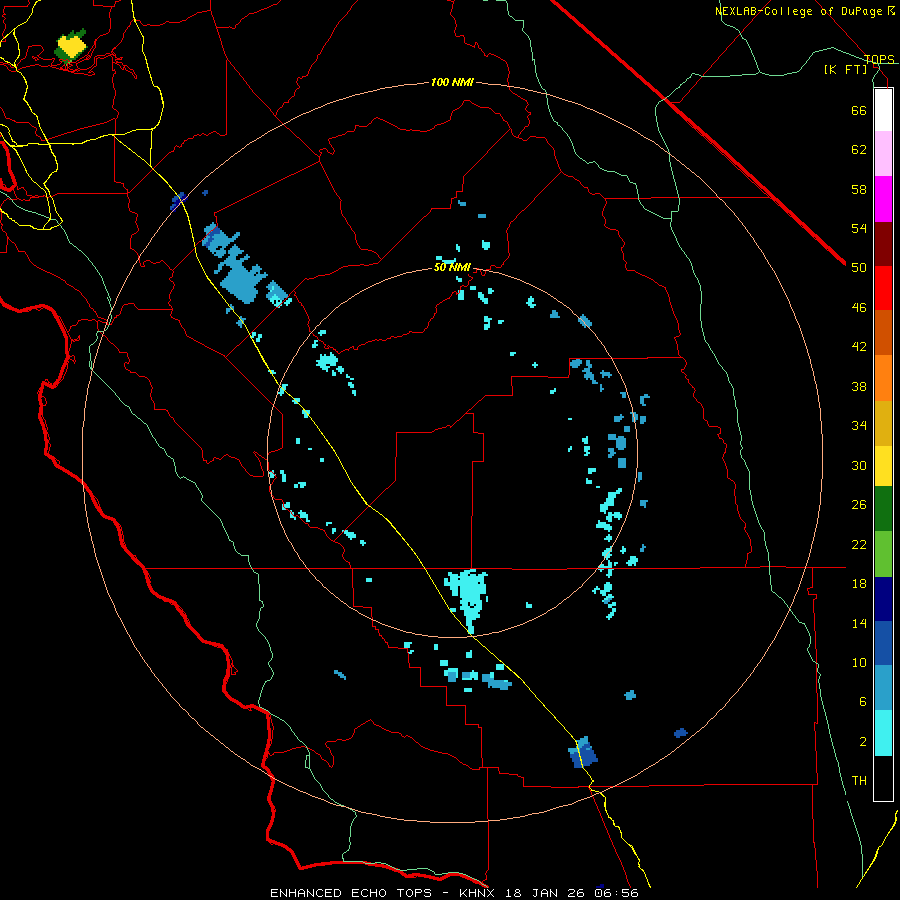
Task: Click the bright red legend swatch
Action: tap(883, 288)
